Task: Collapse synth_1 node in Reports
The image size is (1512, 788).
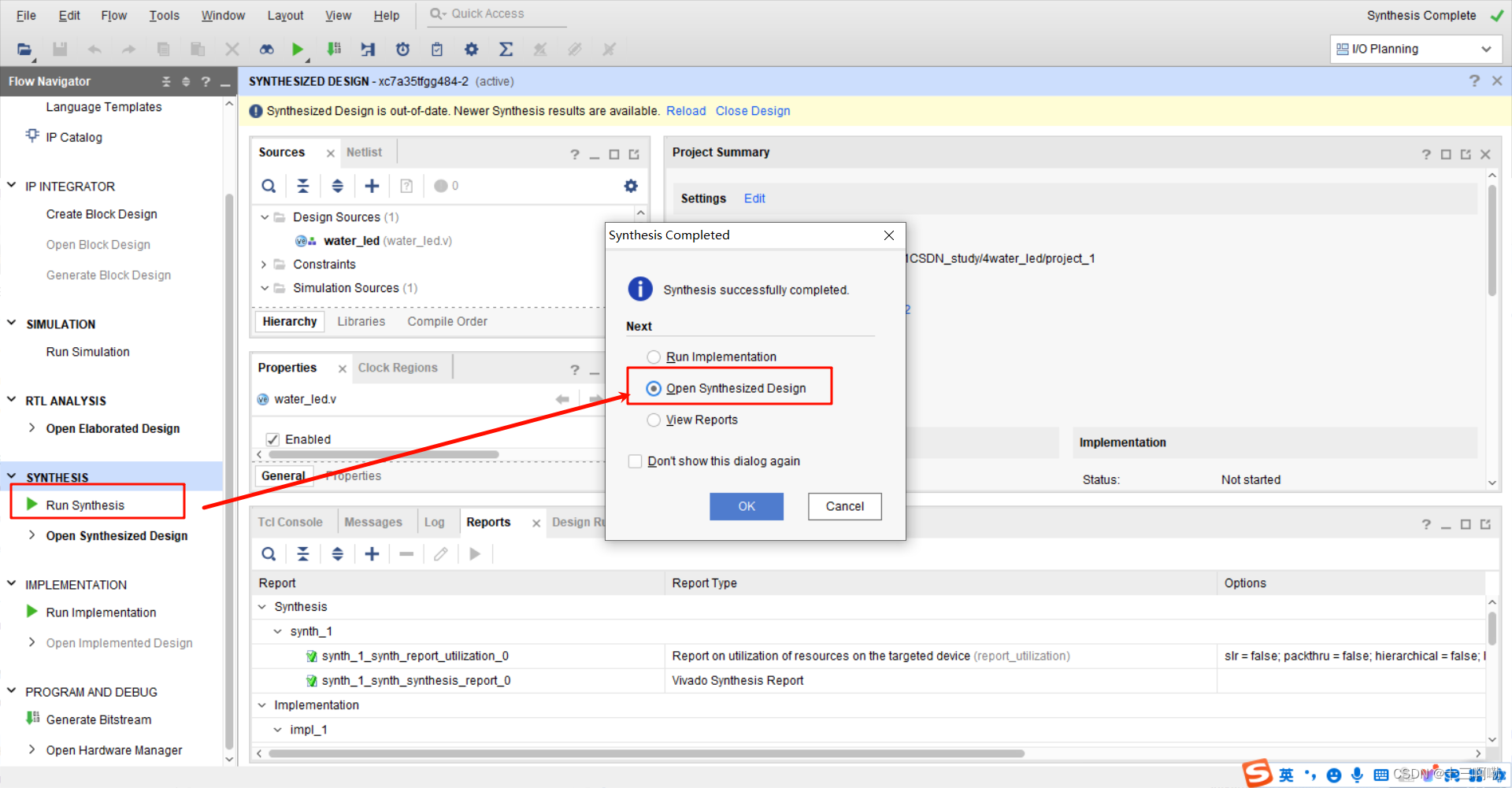Action: (278, 631)
